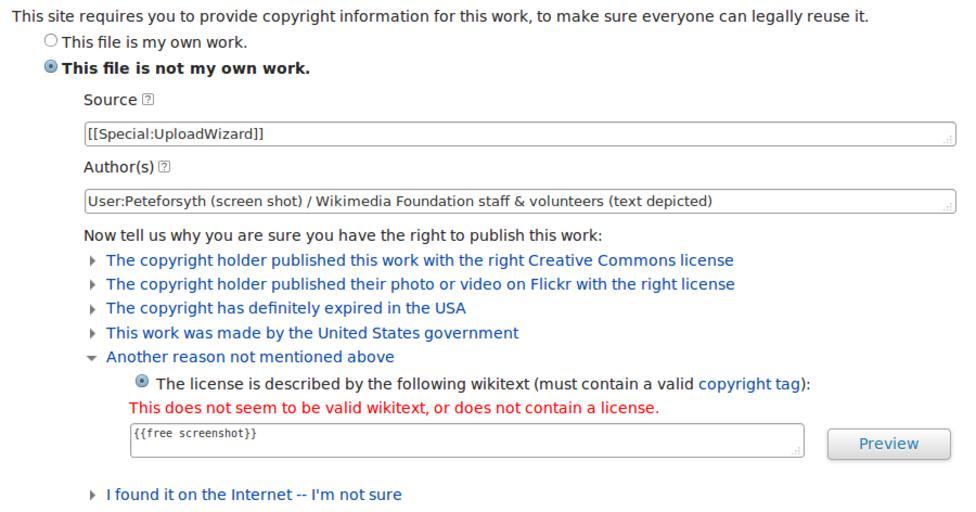Select 'This file is not my own work'
976x512 pixels.
point(51,67)
